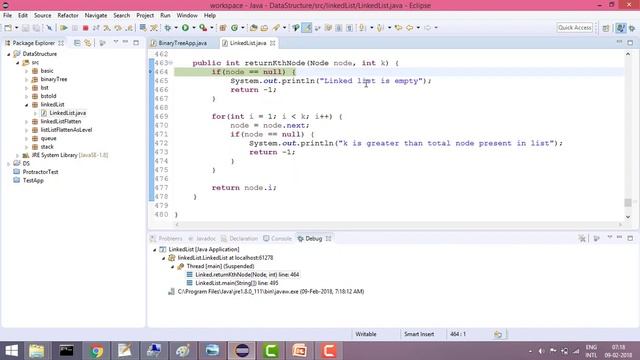Expand the JRE System Library node

[x=17, y=156]
